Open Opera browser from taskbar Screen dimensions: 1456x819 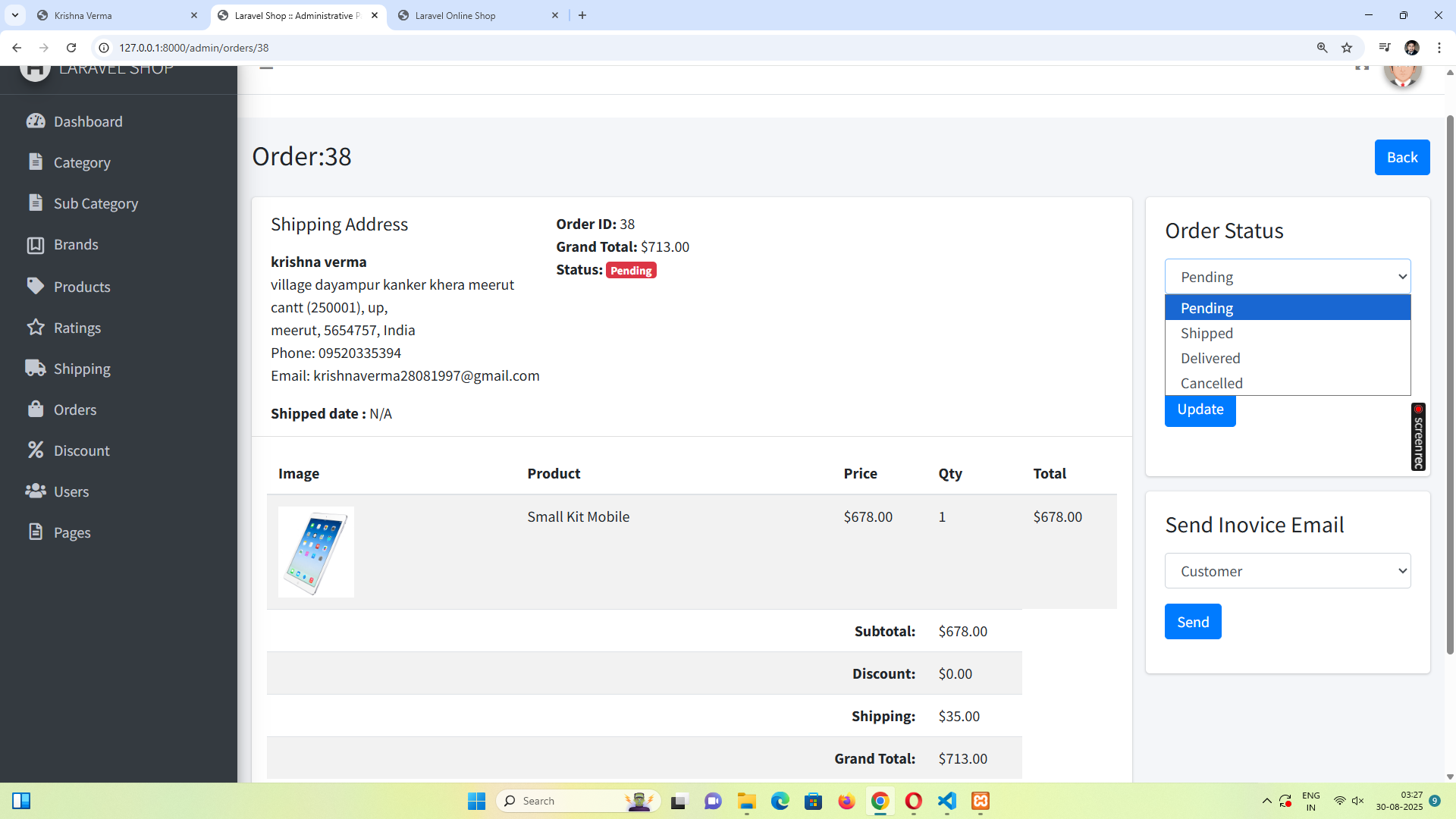(914, 801)
